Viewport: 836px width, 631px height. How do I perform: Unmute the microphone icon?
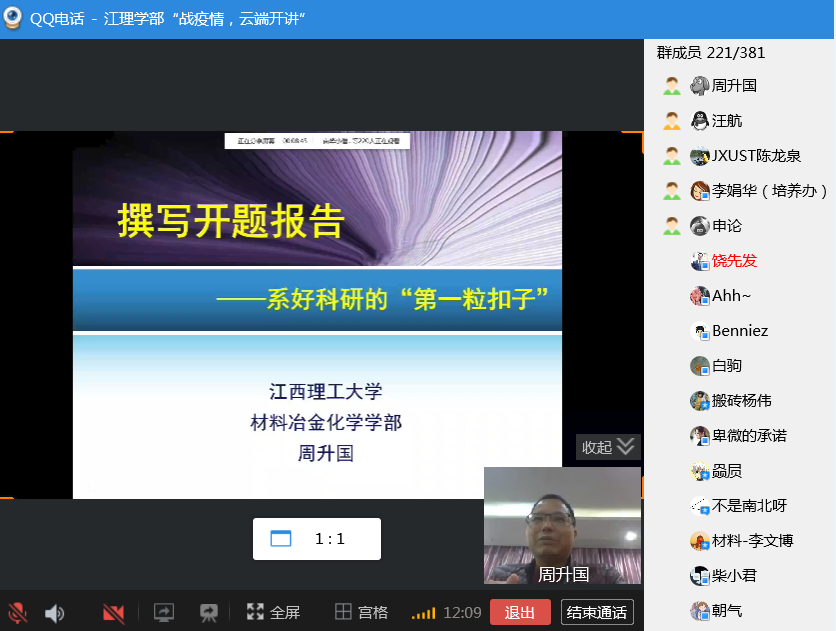pyautogui.click(x=17, y=613)
